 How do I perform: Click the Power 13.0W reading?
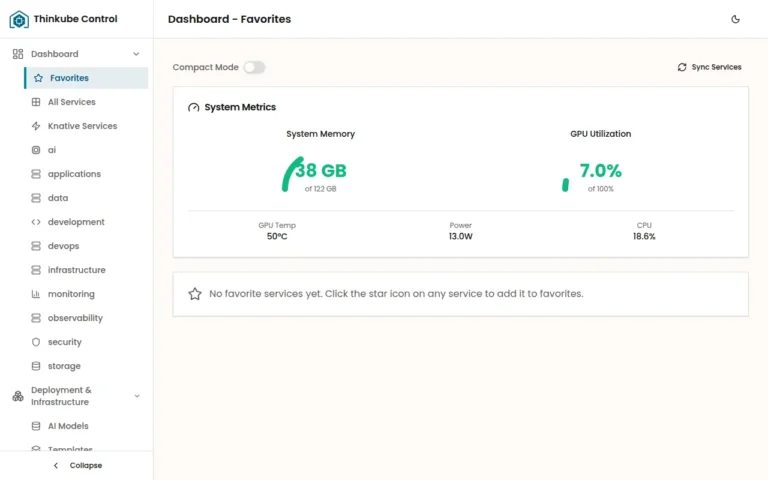[x=460, y=231]
